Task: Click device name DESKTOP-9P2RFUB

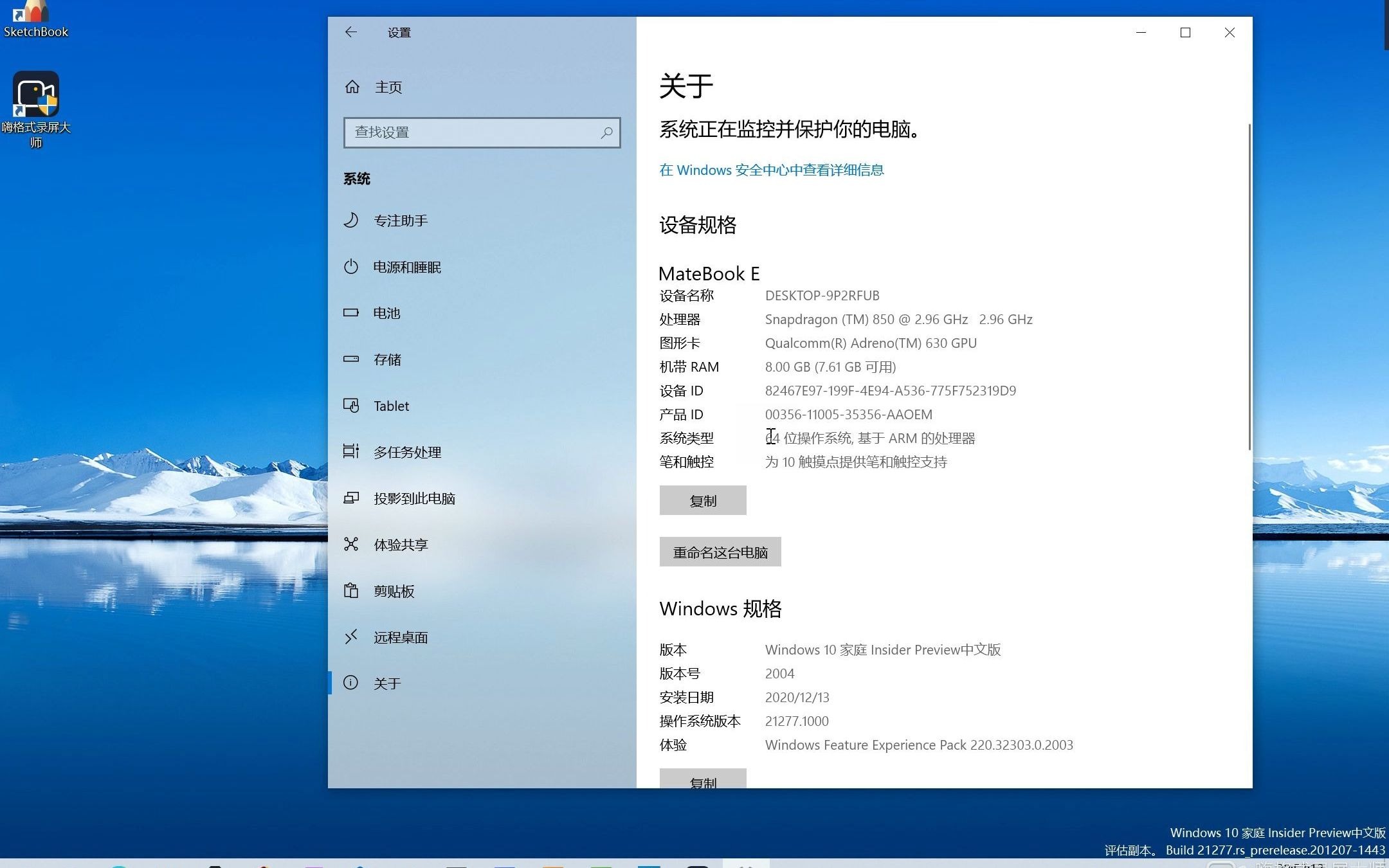Action: click(822, 296)
